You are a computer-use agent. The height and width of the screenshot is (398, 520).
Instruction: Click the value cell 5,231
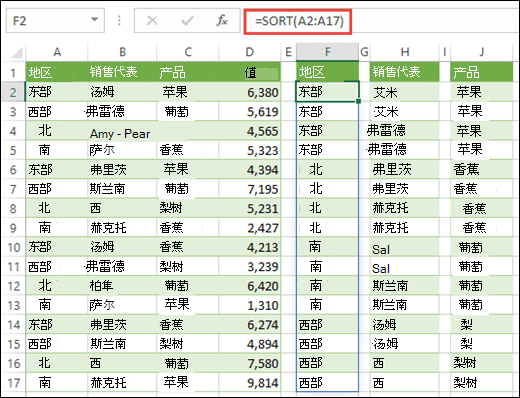tap(250, 208)
